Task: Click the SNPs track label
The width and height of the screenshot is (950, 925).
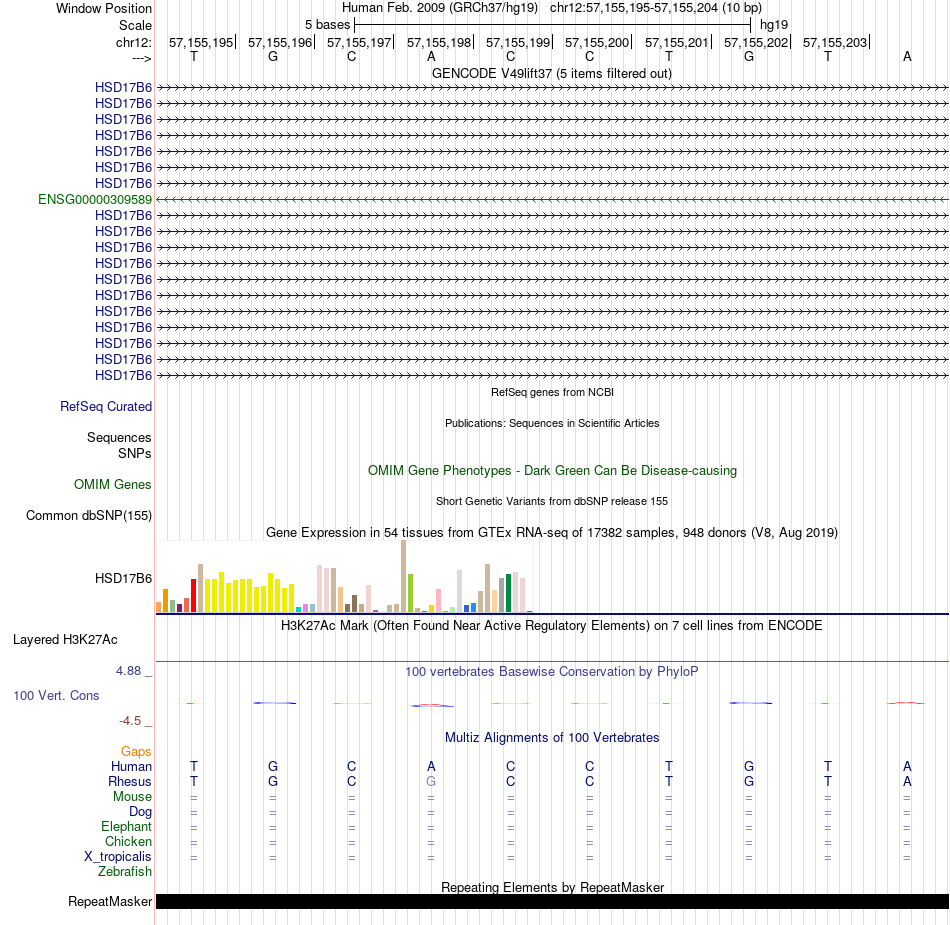Action: click(x=135, y=453)
